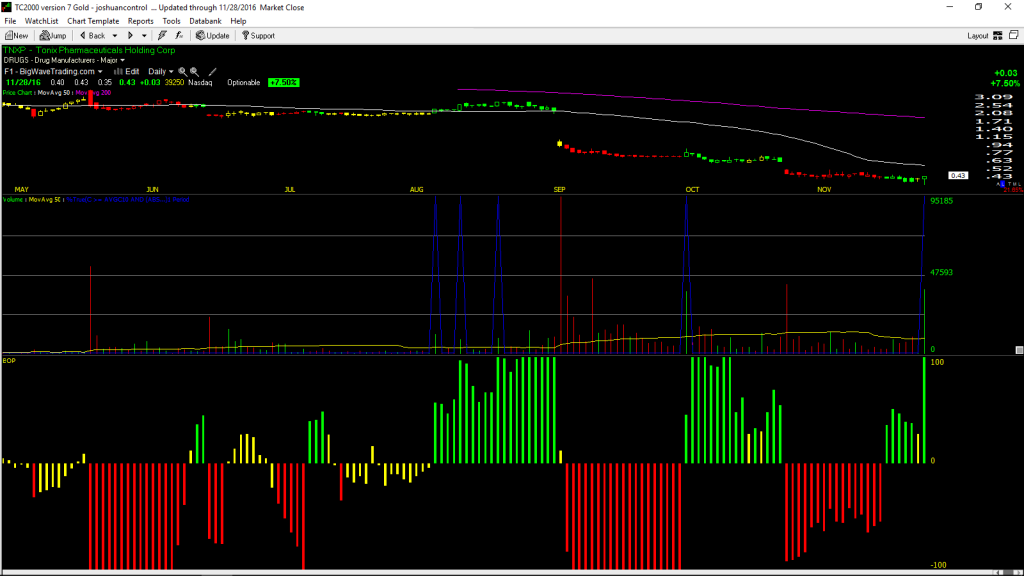Click the Layout label in toolbar
Image resolution: width=1024 pixels, height=576 pixels.
tap(978, 36)
